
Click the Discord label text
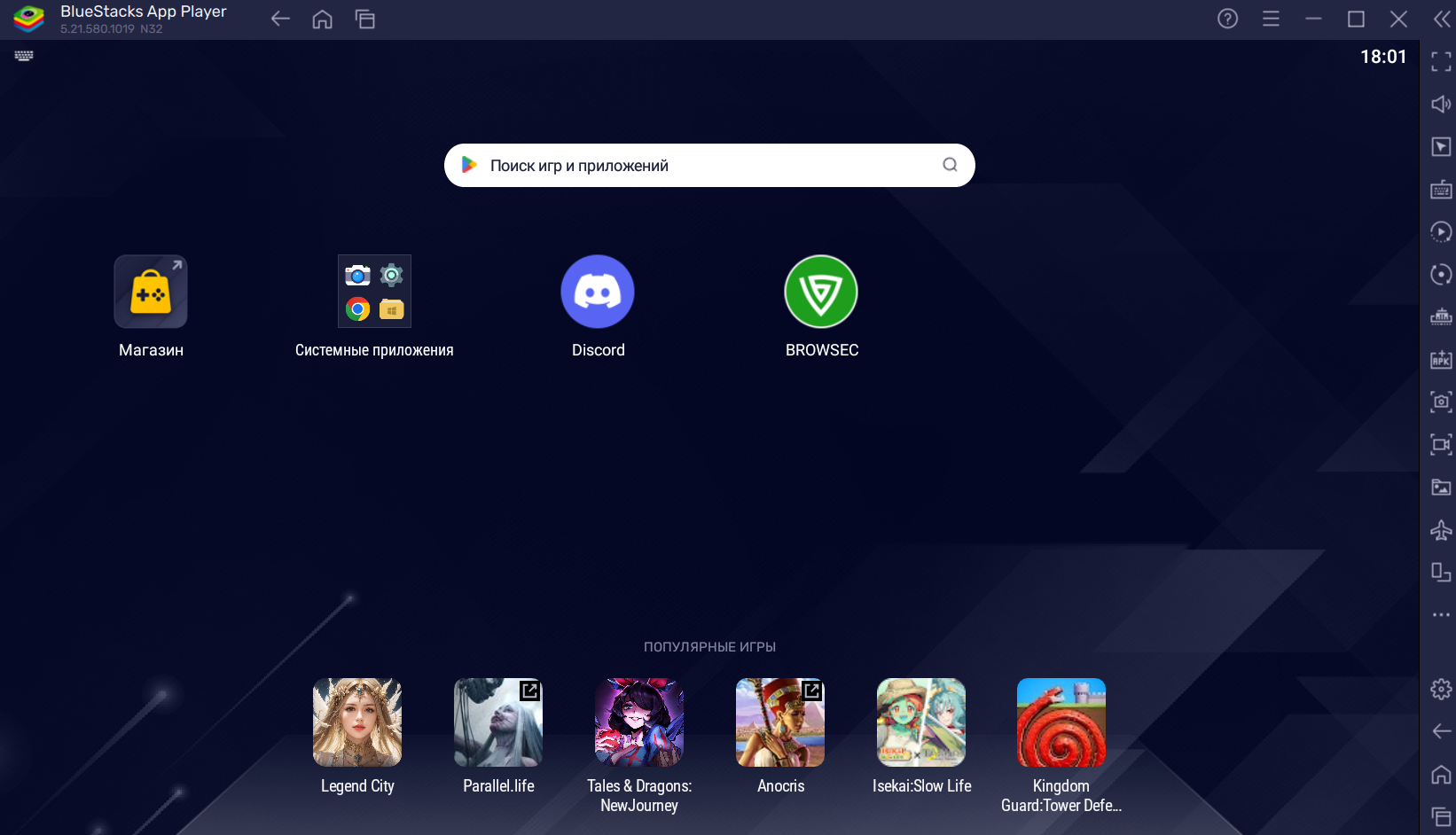point(599,350)
